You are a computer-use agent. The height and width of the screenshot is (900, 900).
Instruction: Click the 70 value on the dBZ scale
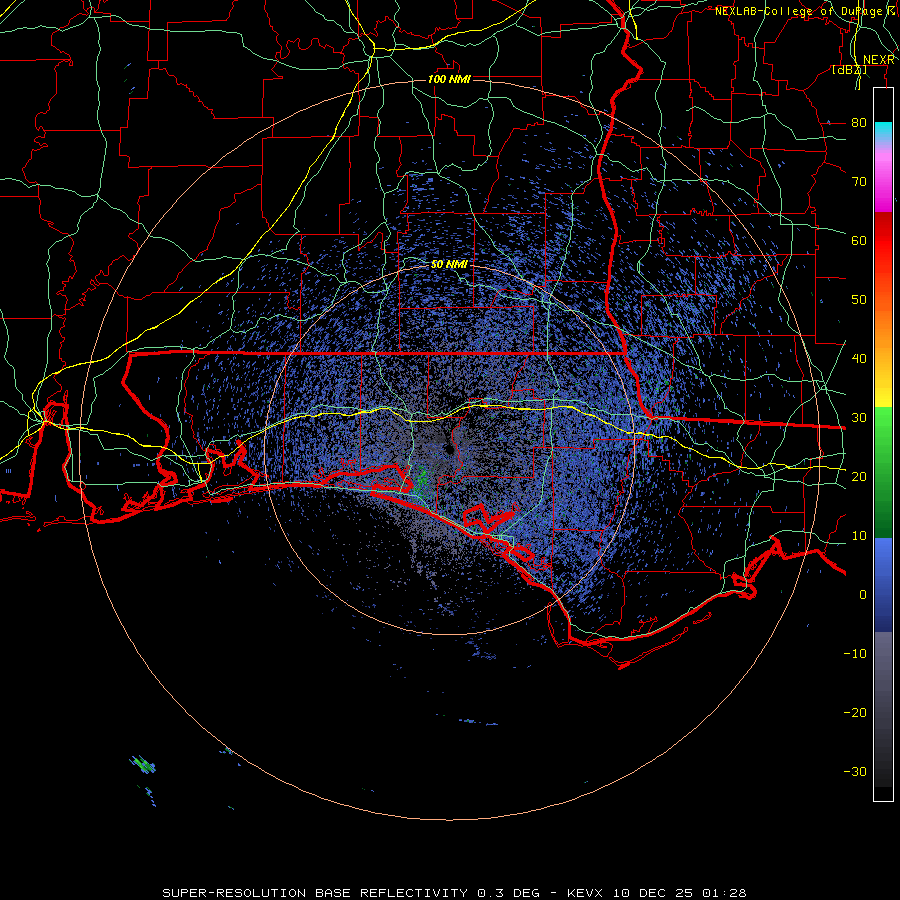(859, 182)
